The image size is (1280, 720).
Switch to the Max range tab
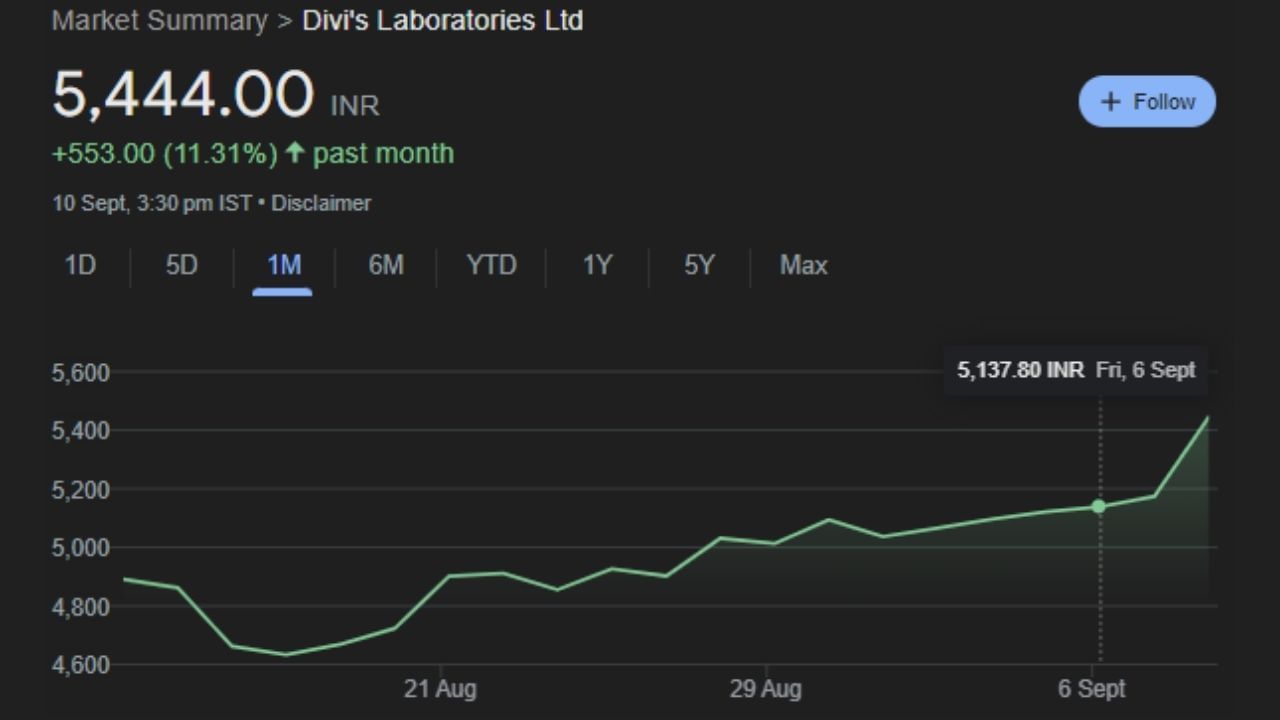(x=803, y=265)
